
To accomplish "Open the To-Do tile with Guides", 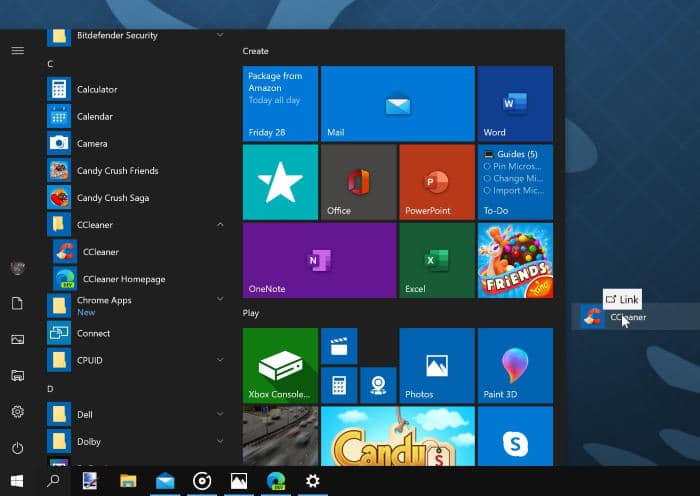I will [515, 182].
